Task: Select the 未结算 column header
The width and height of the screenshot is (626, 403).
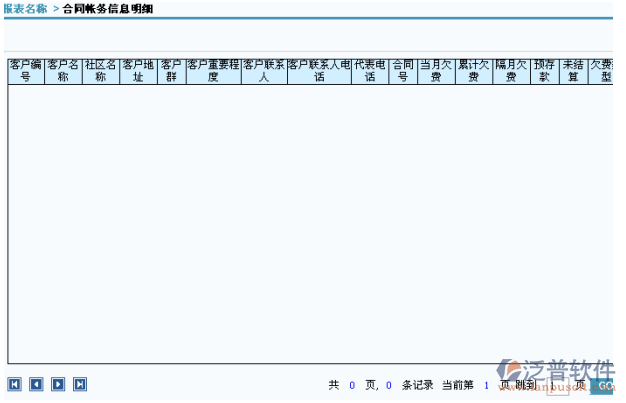Action: click(574, 71)
